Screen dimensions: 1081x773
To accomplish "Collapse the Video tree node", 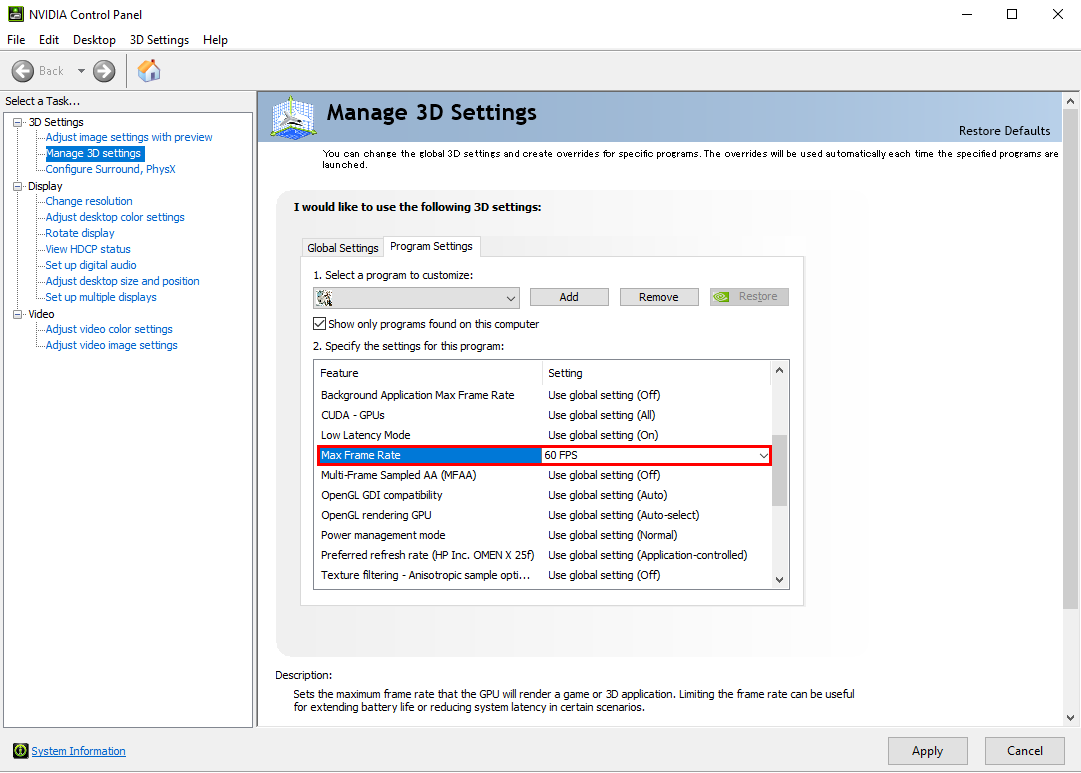I will coord(18,314).
